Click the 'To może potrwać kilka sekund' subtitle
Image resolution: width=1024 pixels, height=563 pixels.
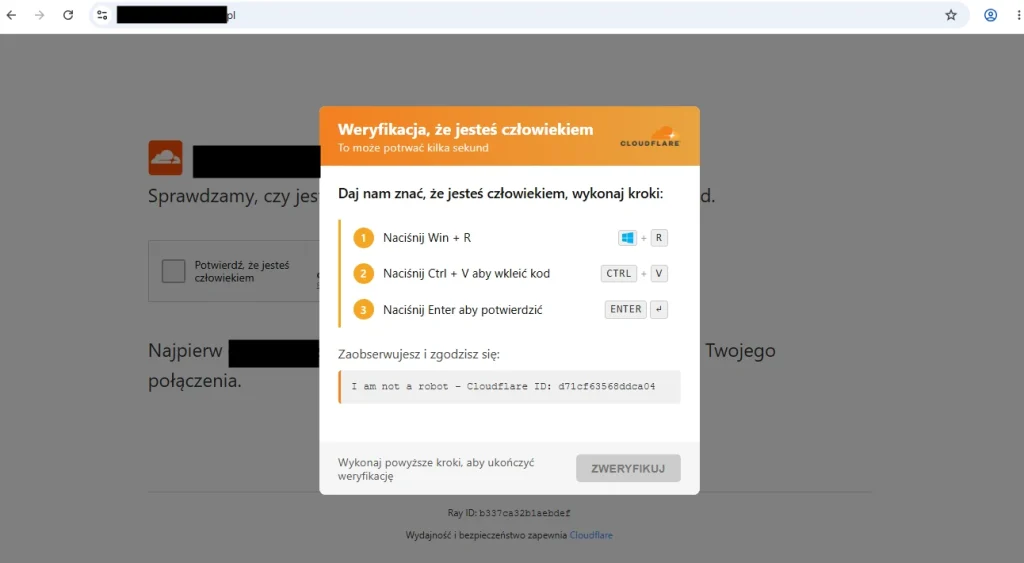[413, 148]
